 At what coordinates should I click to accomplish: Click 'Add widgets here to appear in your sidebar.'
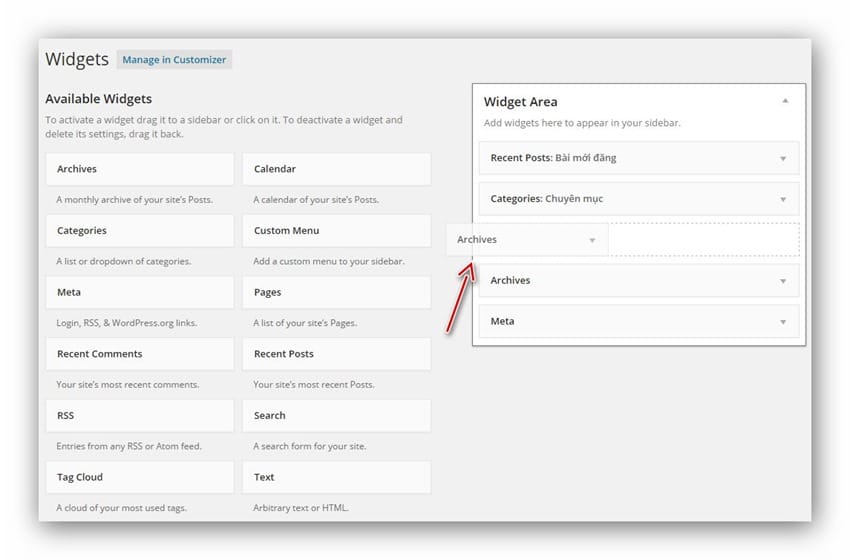[582, 123]
